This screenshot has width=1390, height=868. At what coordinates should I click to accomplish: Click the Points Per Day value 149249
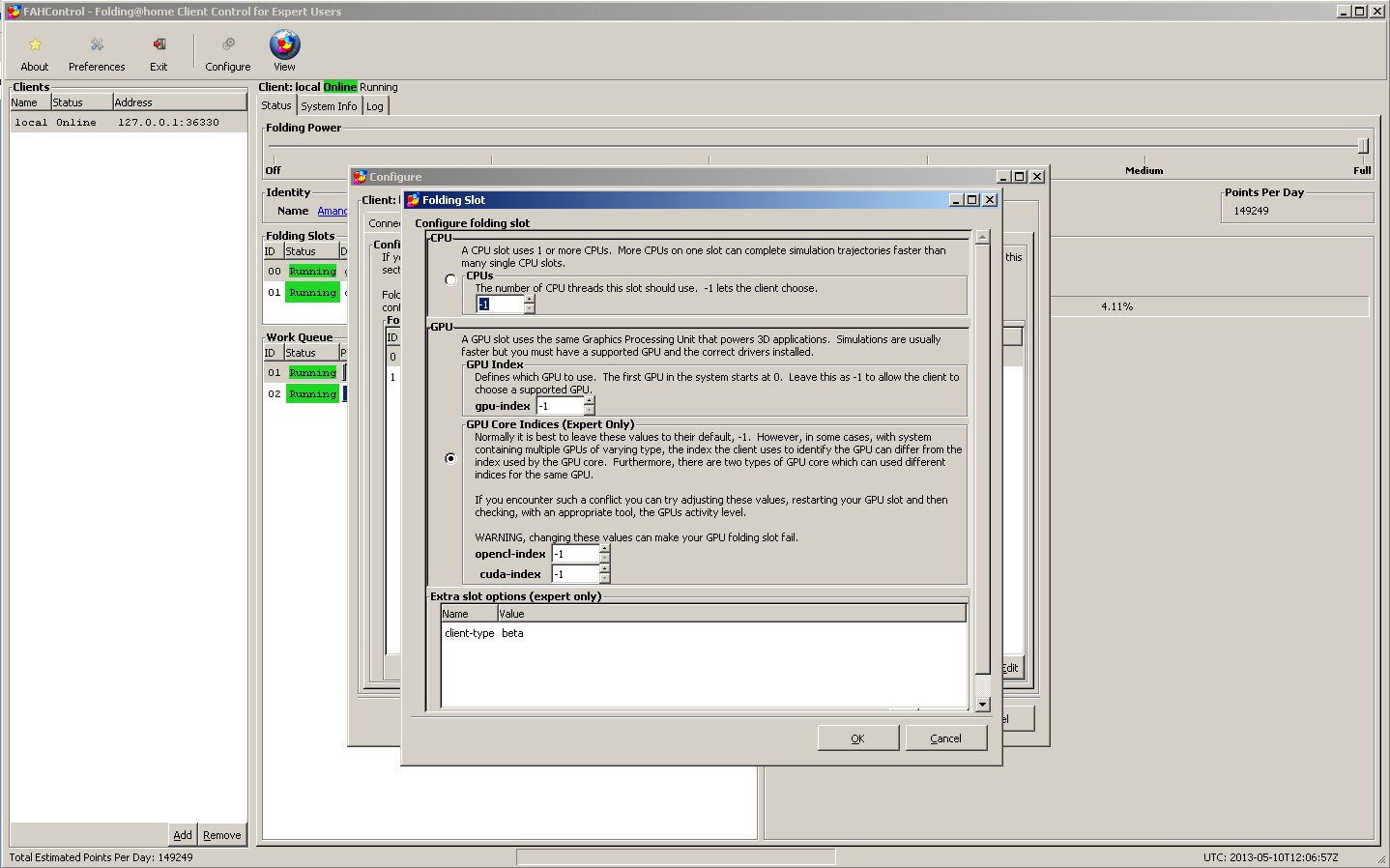pos(1251,211)
